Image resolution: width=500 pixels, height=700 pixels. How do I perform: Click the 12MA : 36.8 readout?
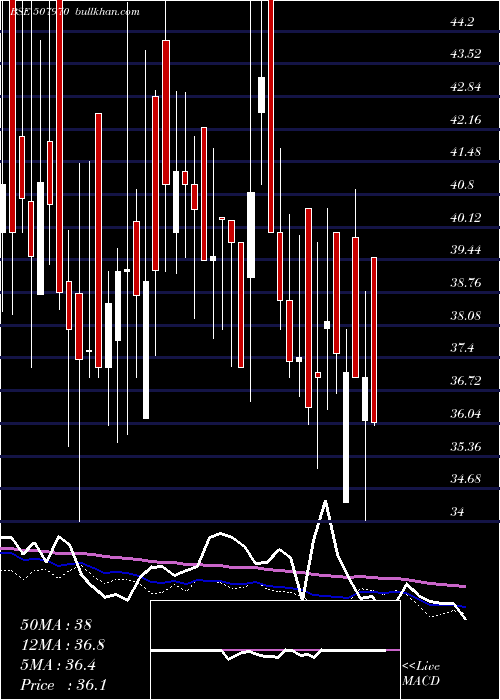click(x=63, y=645)
